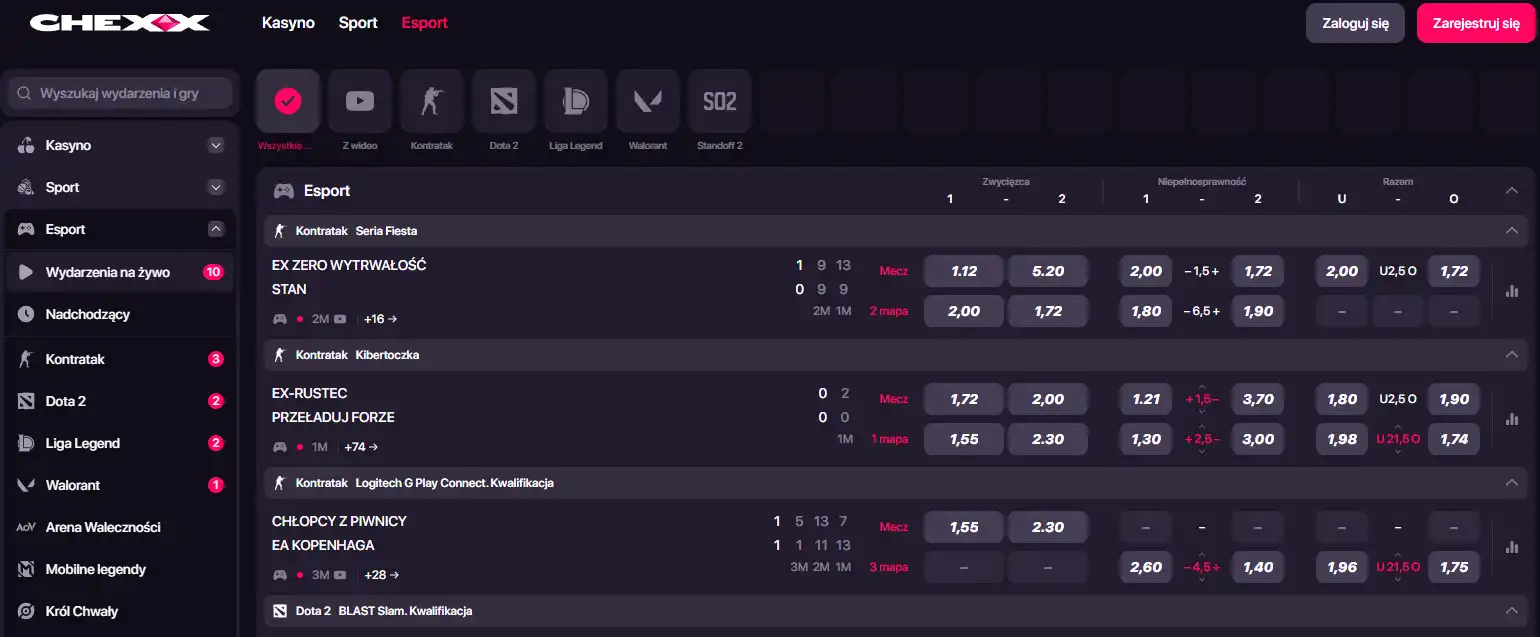This screenshot has height=637, width=1540.
Task: Open +74 more markets for EX-RUSTEC
Action: tap(361, 447)
